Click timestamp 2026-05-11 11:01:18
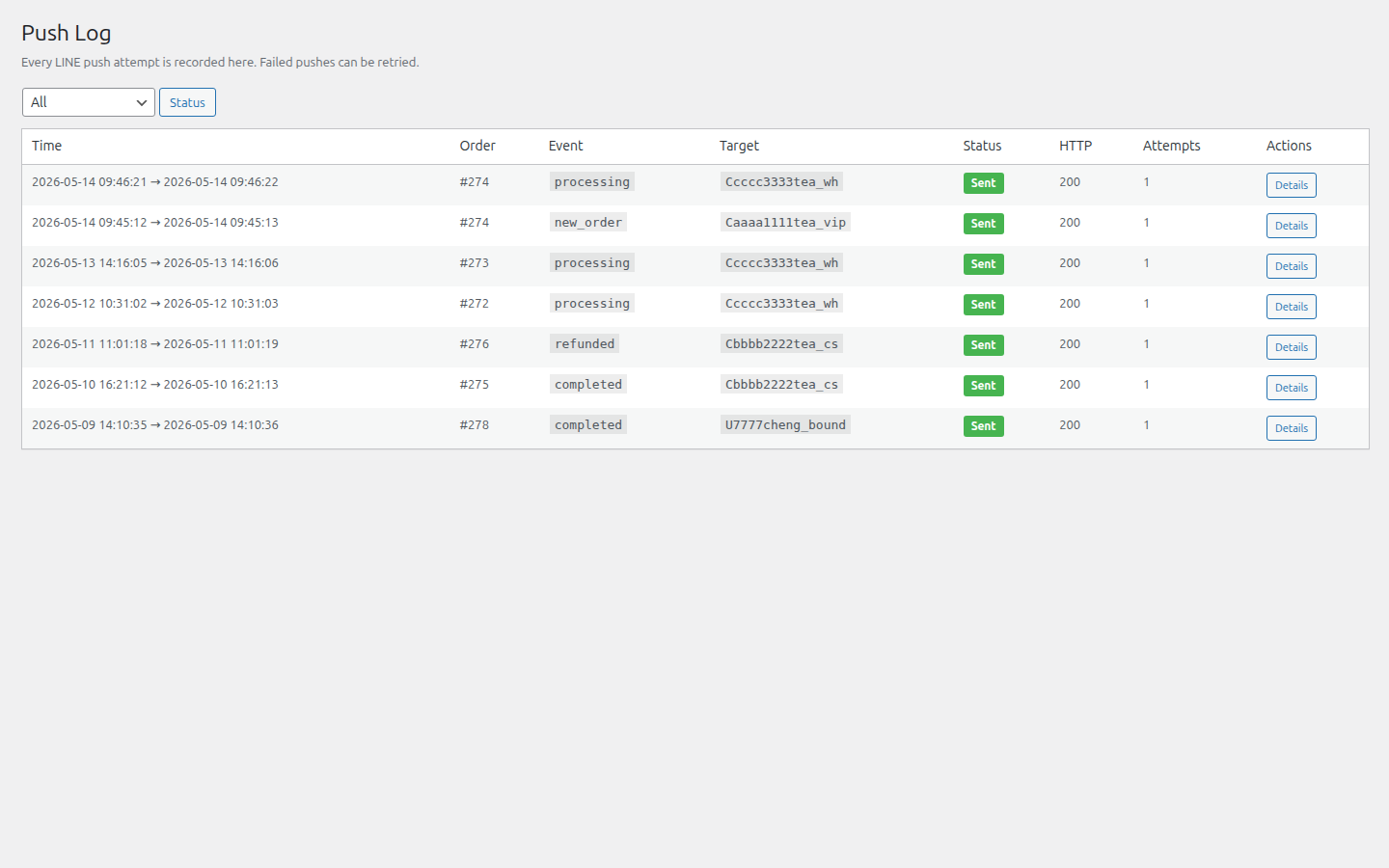 90,343
